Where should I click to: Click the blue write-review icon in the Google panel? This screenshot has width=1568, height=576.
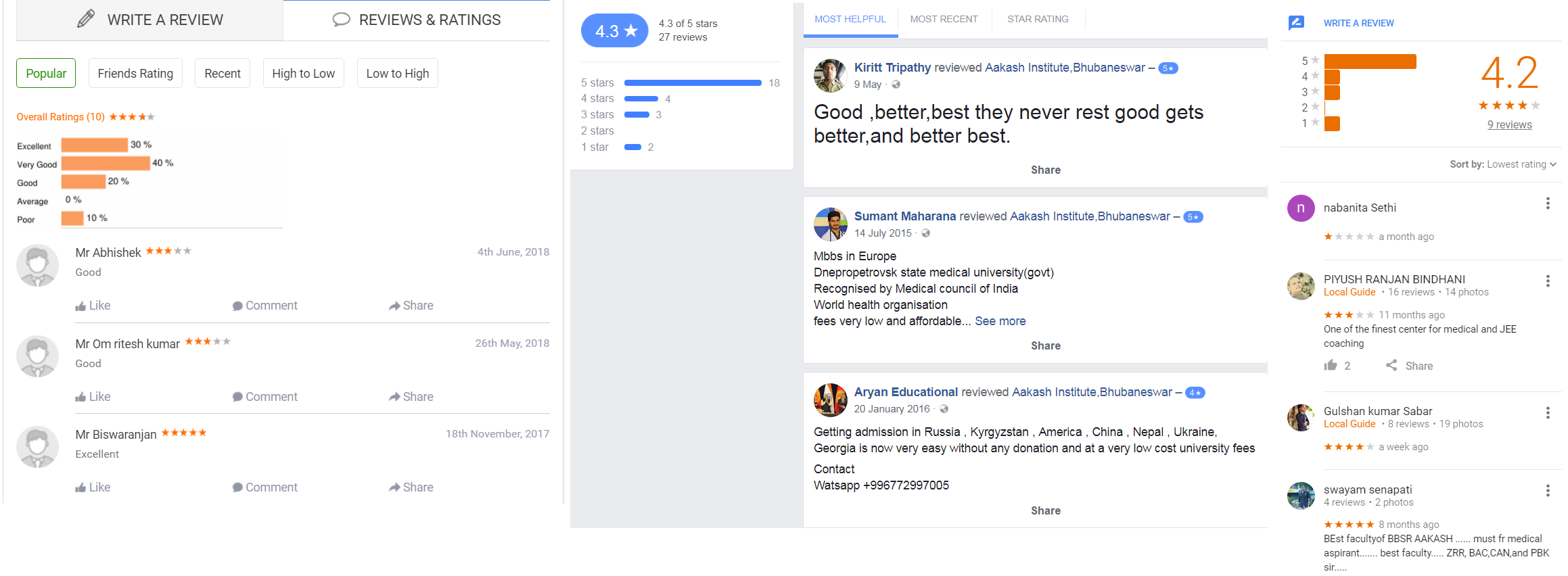pos(1296,23)
